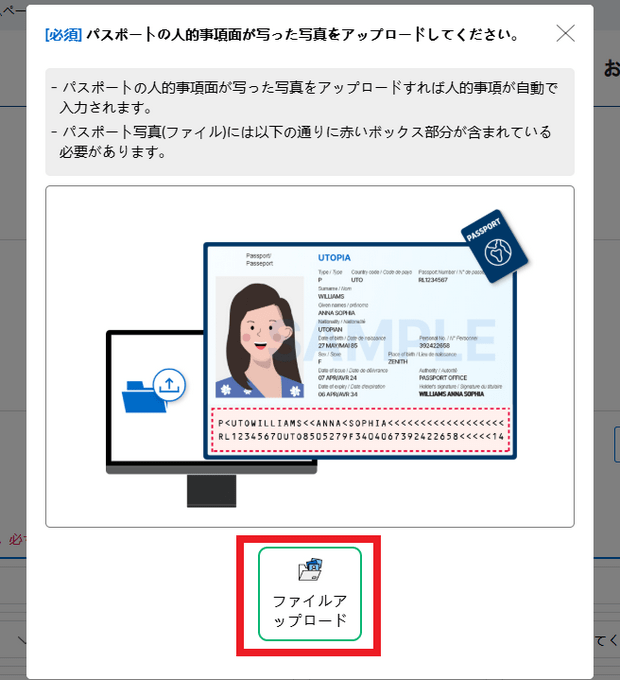Click the ファイルアップロード button
The height and width of the screenshot is (680, 620).
(x=310, y=594)
